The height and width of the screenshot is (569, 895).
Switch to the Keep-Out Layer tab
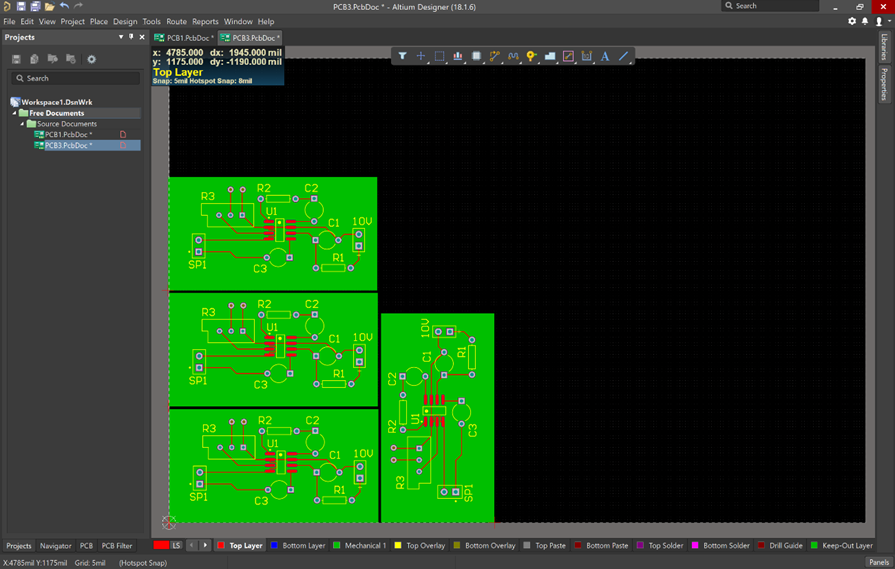tap(842, 545)
